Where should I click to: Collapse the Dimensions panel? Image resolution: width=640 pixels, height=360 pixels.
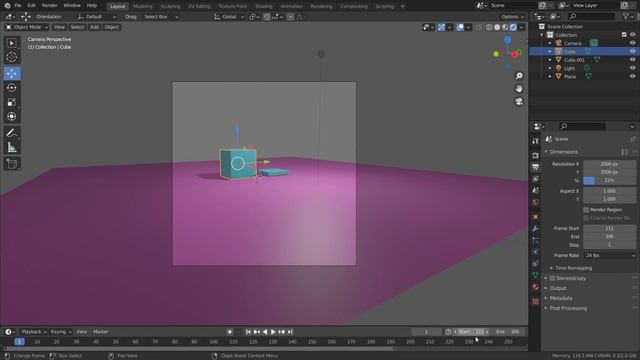[564, 152]
